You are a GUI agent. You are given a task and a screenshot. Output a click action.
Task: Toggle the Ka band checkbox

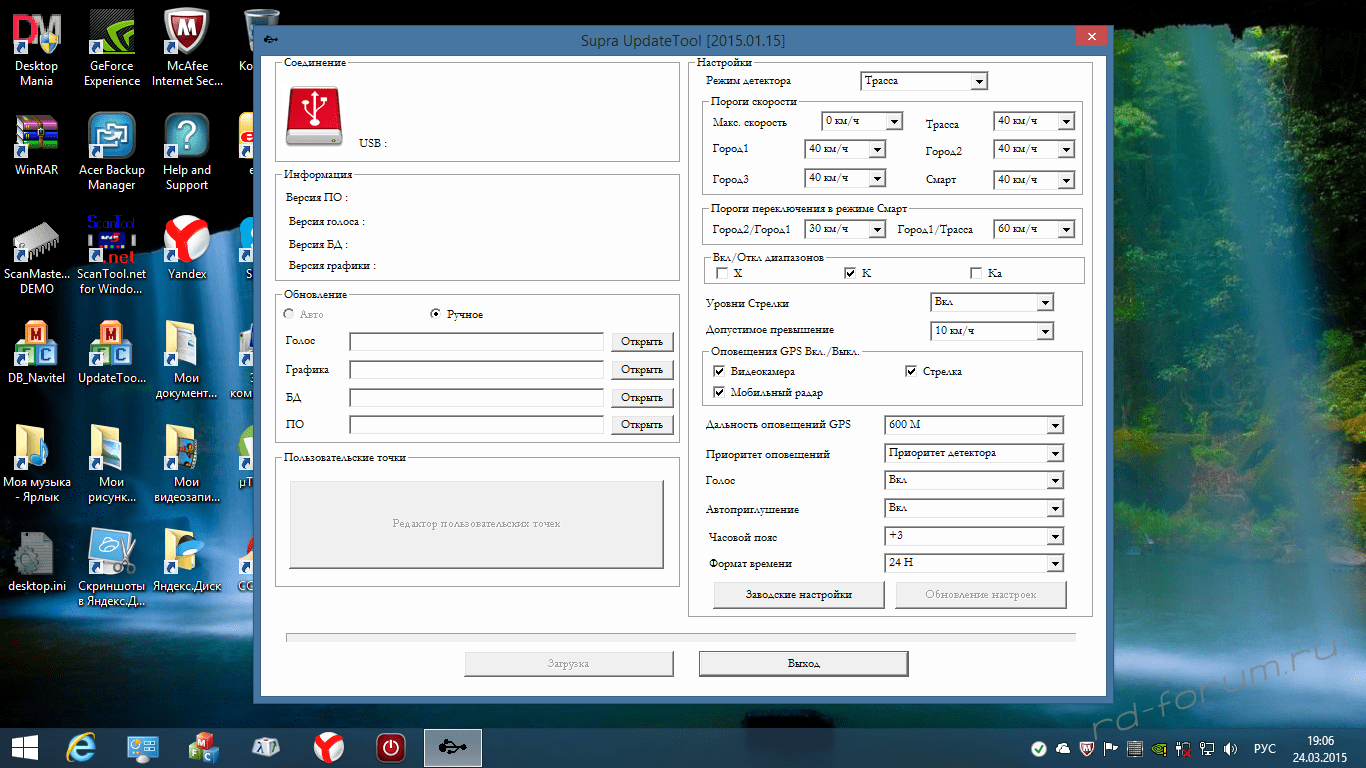pyautogui.click(x=976, y=273)
